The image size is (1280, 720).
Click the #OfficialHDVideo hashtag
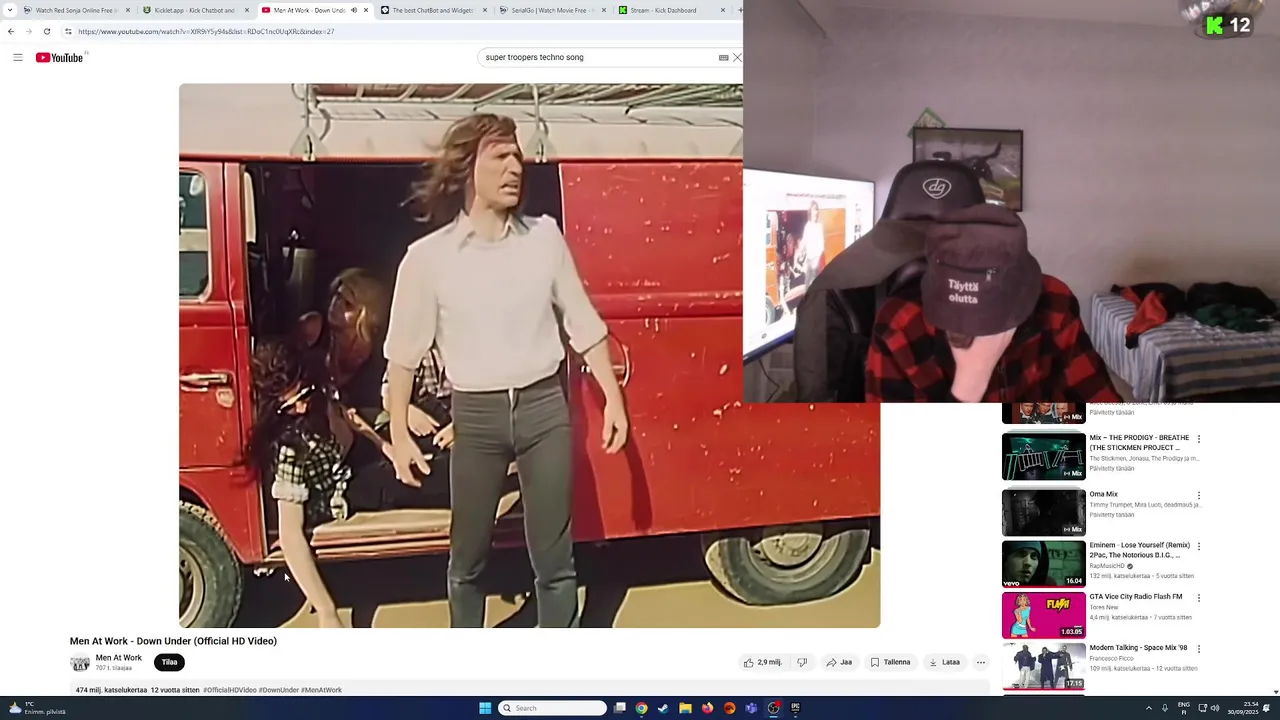click(x=230, y=690)
